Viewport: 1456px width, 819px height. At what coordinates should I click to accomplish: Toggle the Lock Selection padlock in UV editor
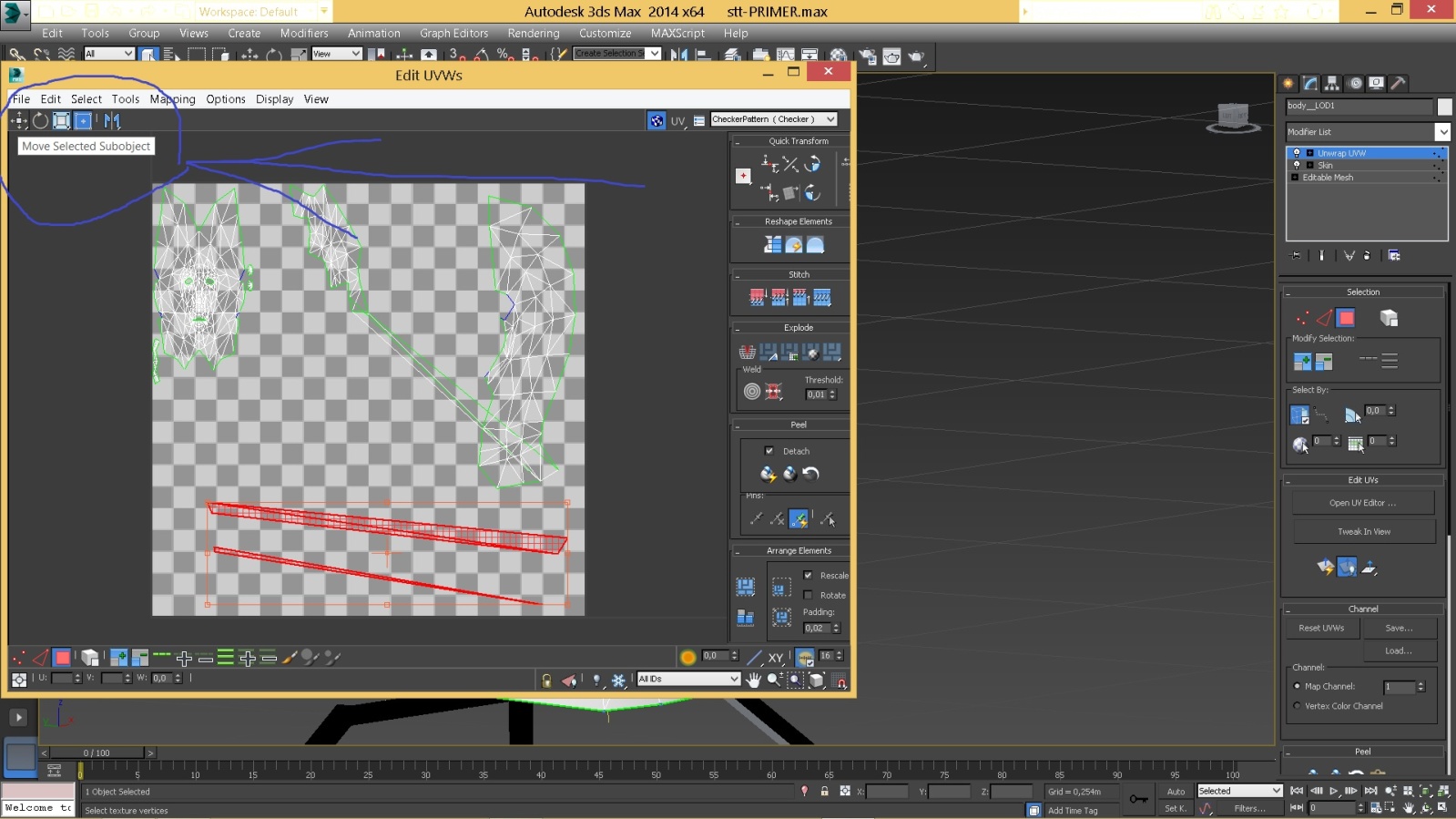(546, 681)
